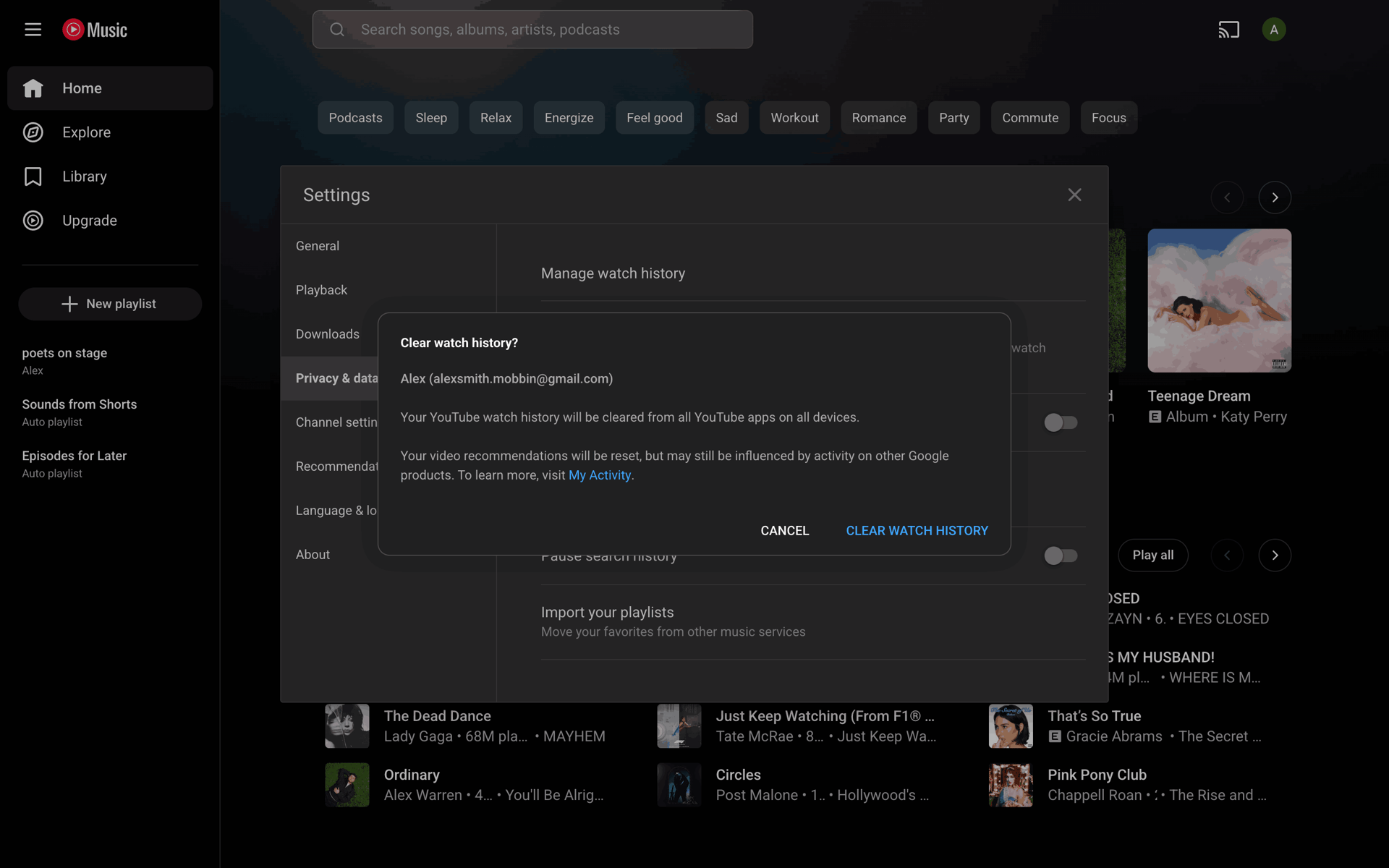The height and width of the screenshot is (868, 1389).
Task: Select the Privacy & data tab
Action: (329, 378)
